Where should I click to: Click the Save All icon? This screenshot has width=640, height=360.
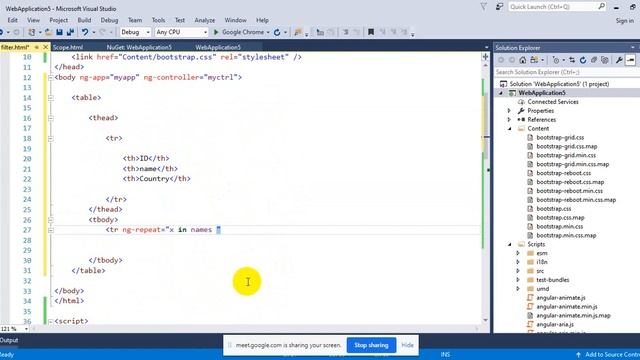coord(70,32)
